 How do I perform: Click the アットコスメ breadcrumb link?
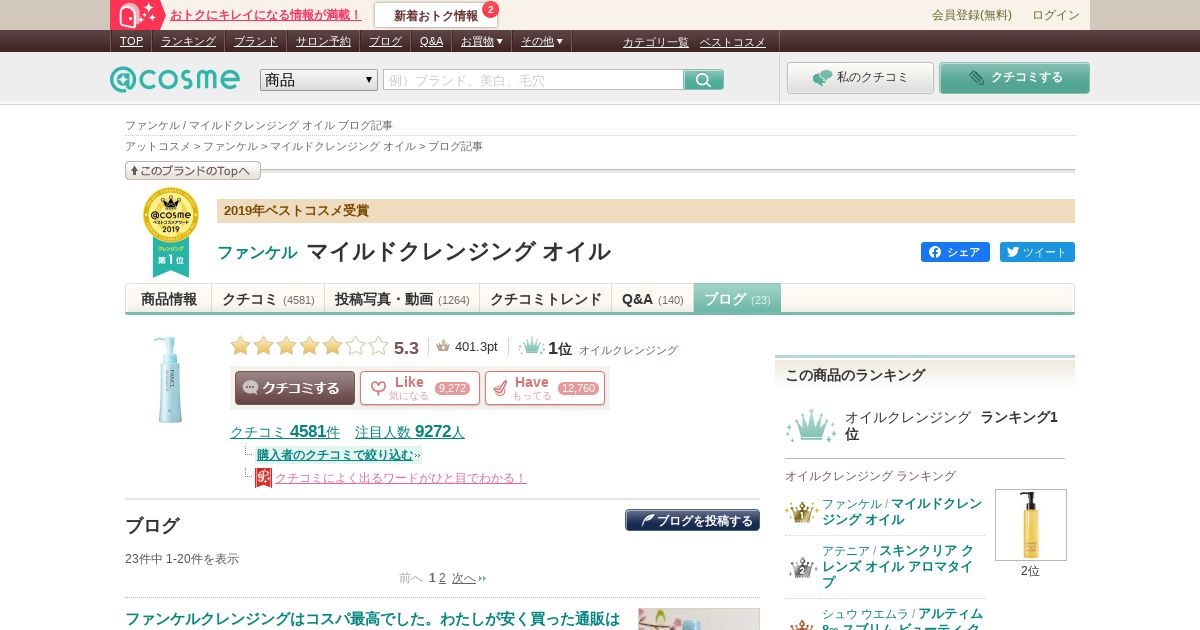(x=158, y=146)
